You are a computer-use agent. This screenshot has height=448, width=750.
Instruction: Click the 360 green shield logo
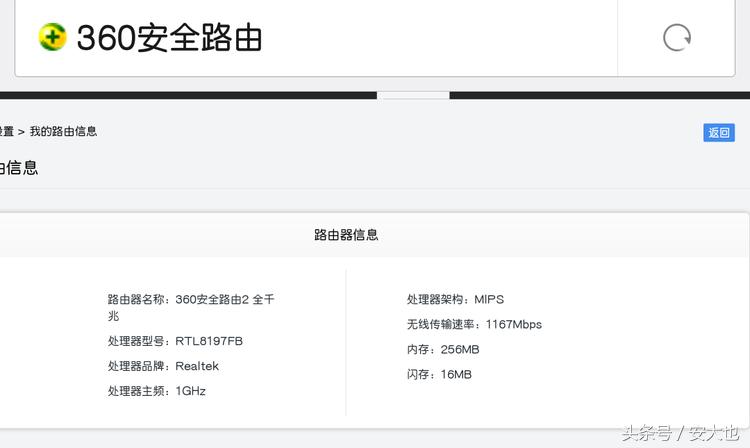(52, 36)
